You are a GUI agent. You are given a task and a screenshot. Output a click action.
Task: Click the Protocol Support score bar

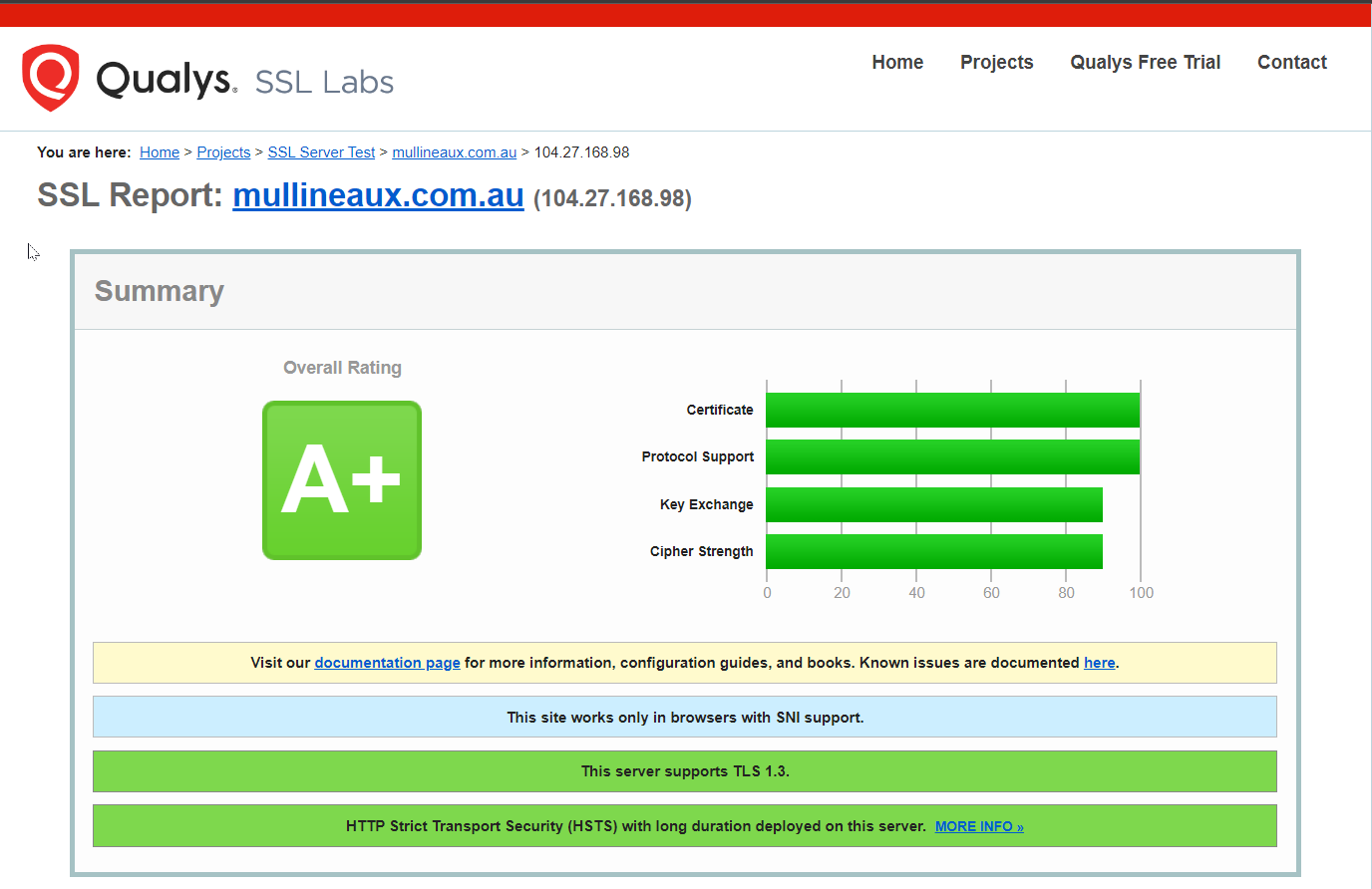point(952,456)
